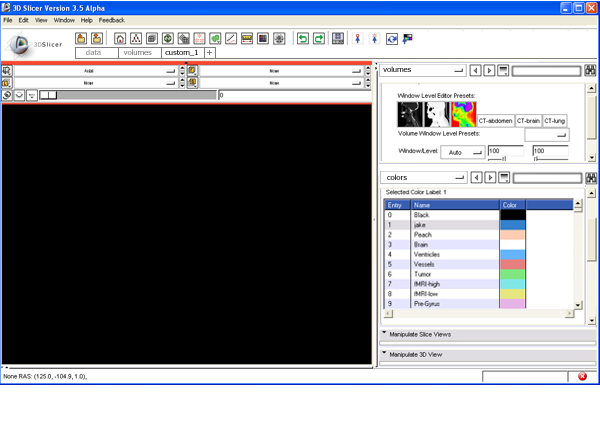Click the red error log icon in status bar

(582, 376)
